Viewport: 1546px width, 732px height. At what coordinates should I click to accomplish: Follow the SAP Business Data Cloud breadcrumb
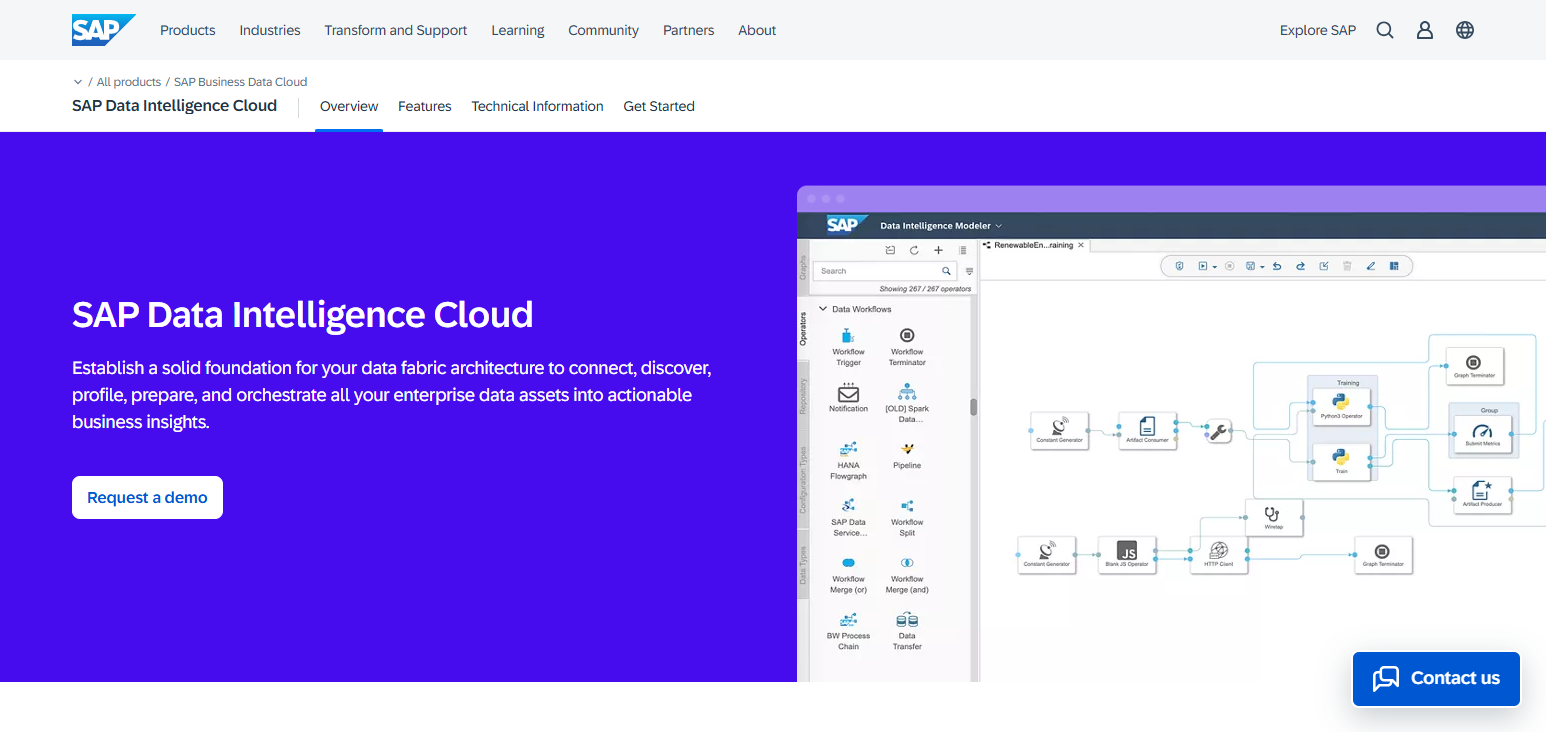click(241, 82)
